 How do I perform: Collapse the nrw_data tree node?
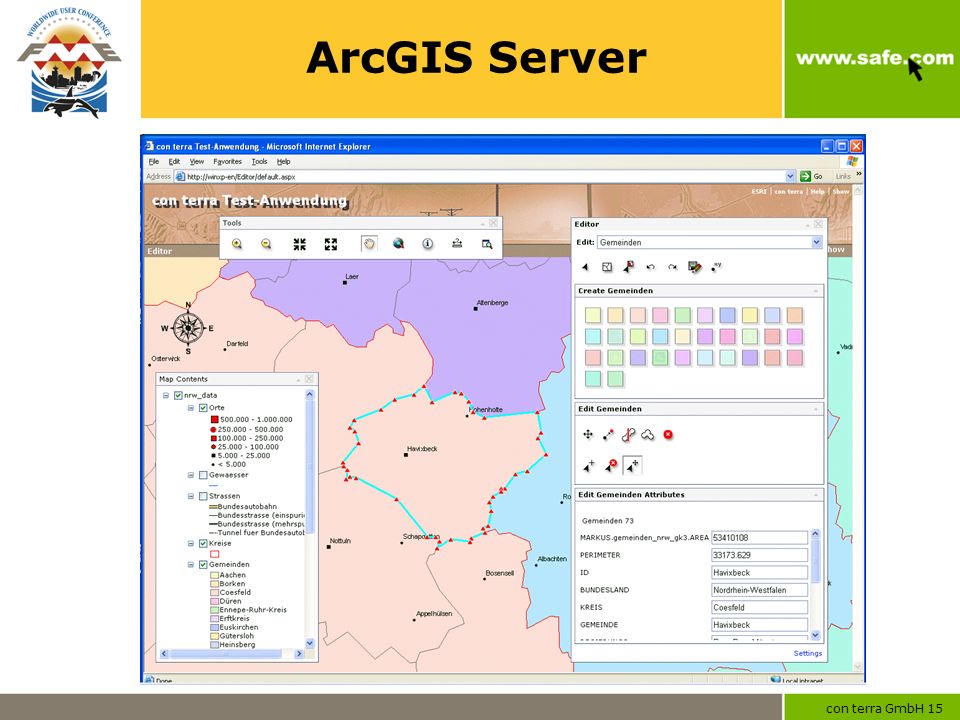pos(166,396)
